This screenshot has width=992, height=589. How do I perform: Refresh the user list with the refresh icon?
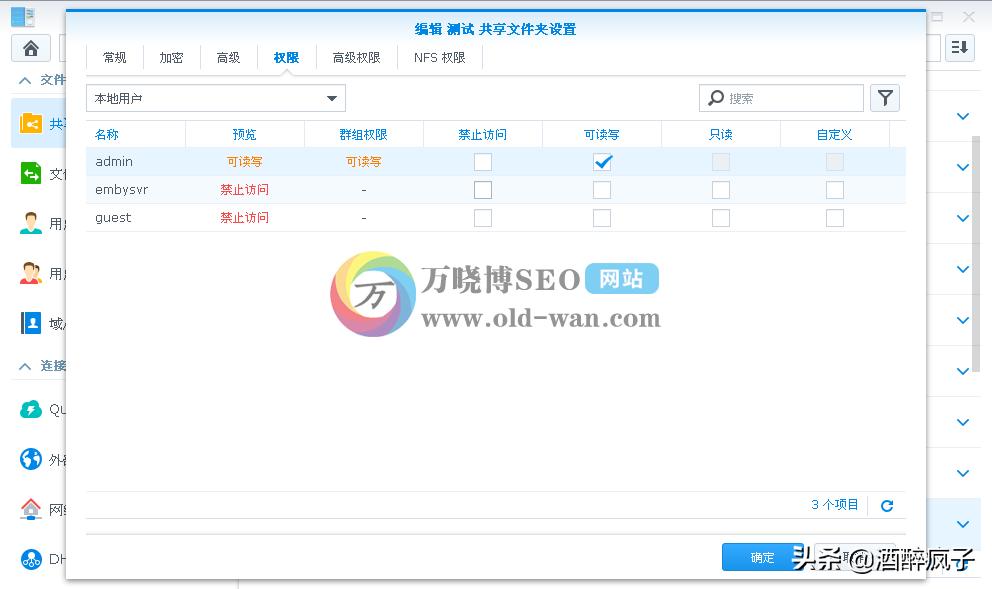(x=886, y=505)
